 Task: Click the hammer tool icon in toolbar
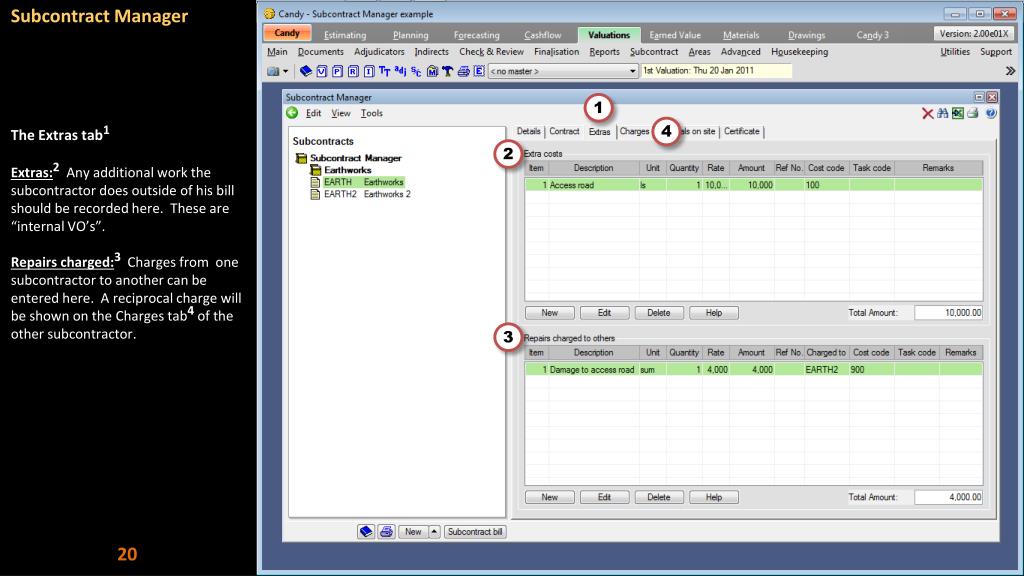click(x=447, y=71)
